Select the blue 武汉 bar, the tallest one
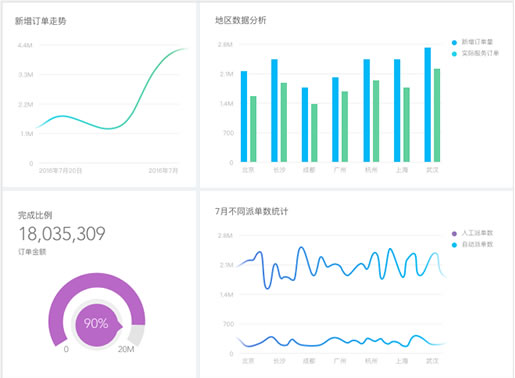 [x=428, y=105]
